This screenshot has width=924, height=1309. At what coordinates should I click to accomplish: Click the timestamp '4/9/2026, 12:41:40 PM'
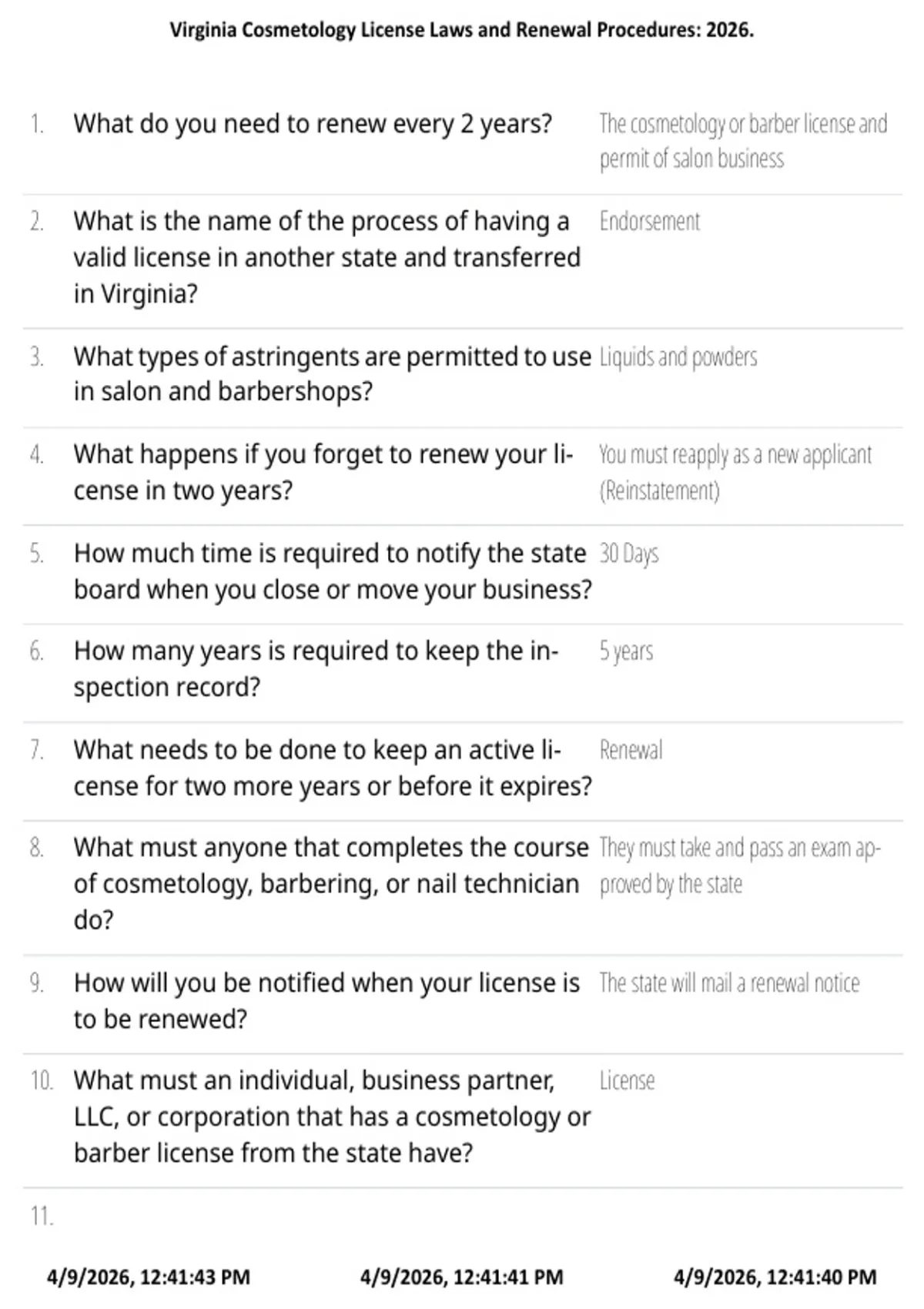[x=775, y=1277]
